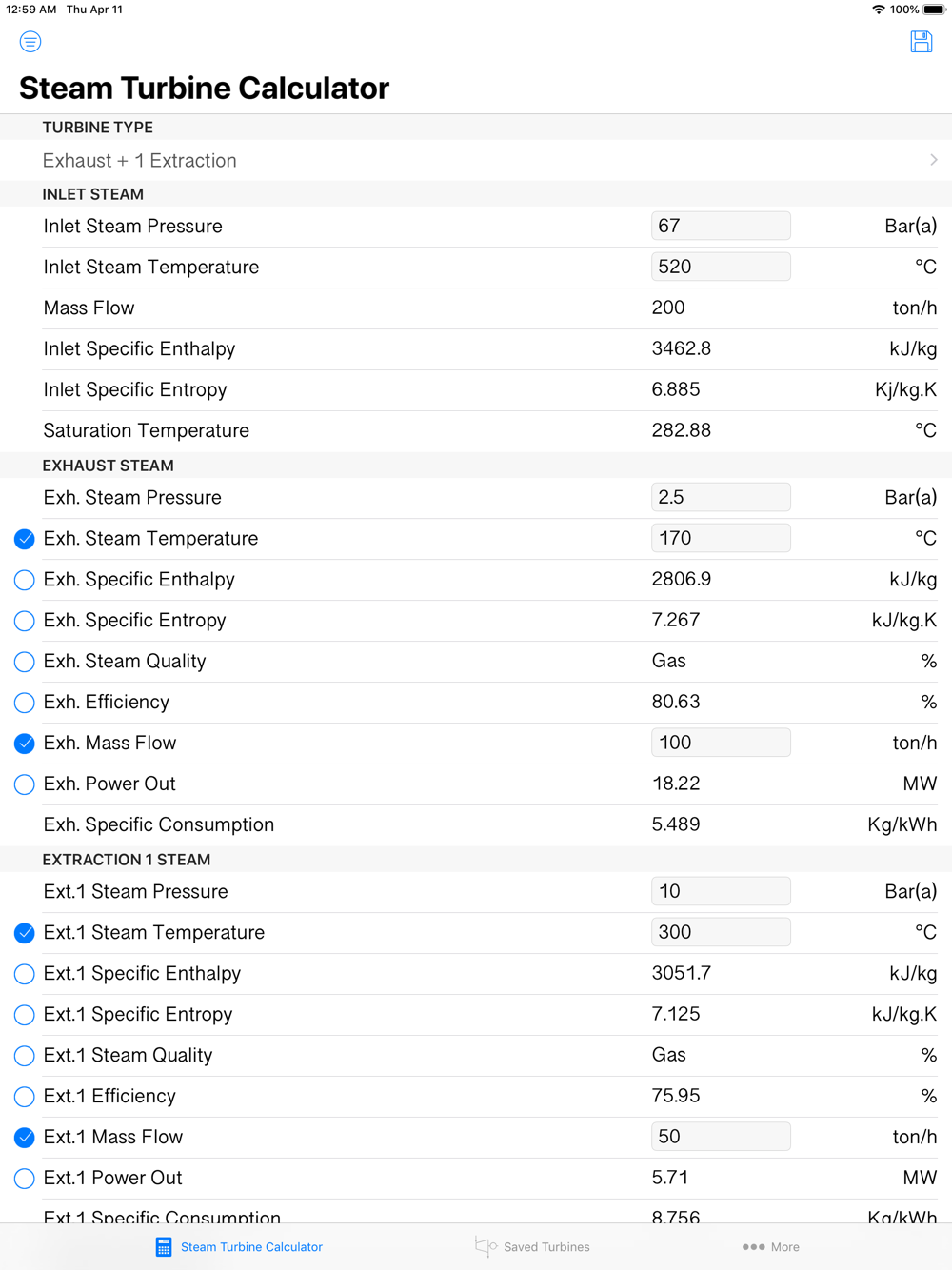Tap the save floppy disk icon
The height and width of the screenshot is (1270, 952).
click(x=921, y=42)
